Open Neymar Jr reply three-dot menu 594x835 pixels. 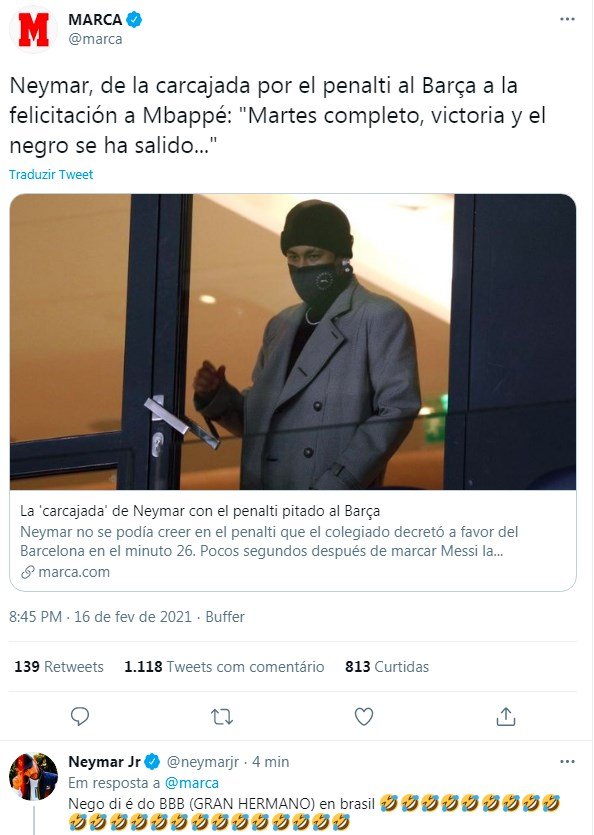[567, 762]
